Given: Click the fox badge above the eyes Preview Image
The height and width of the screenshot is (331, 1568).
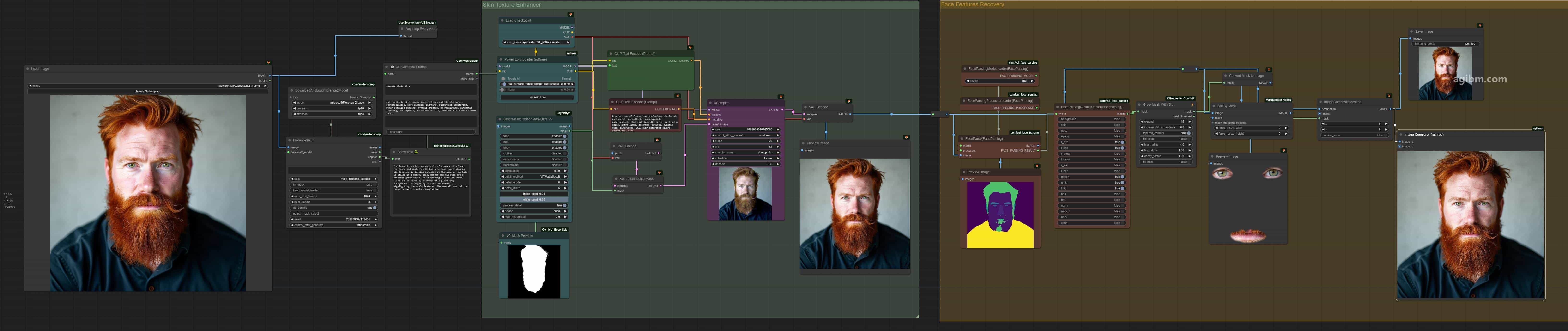Looking at the screenshot, I should pyautogui.click(x=1284, y=150).
